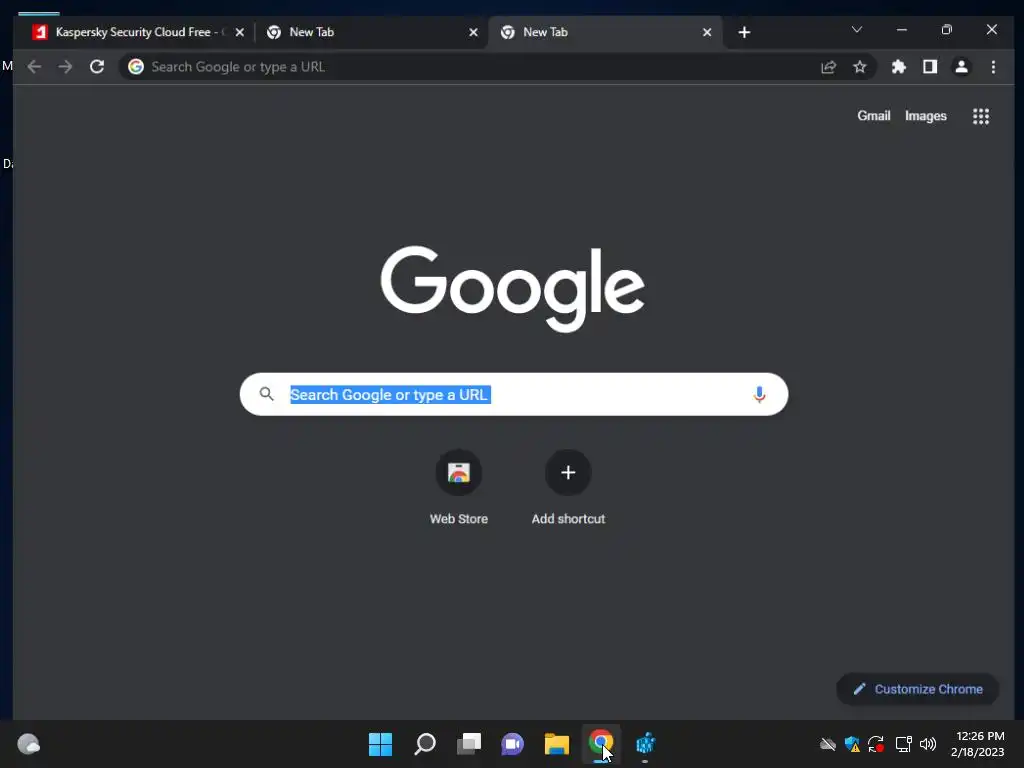
Task: Close the active New Tab
Action: [707, 32]
